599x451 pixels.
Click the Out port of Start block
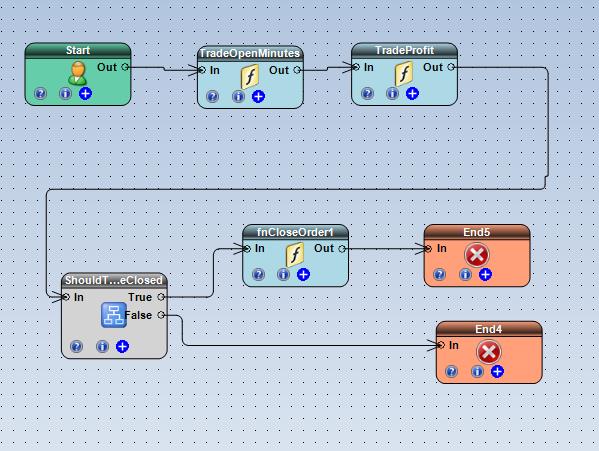point(125,67)
